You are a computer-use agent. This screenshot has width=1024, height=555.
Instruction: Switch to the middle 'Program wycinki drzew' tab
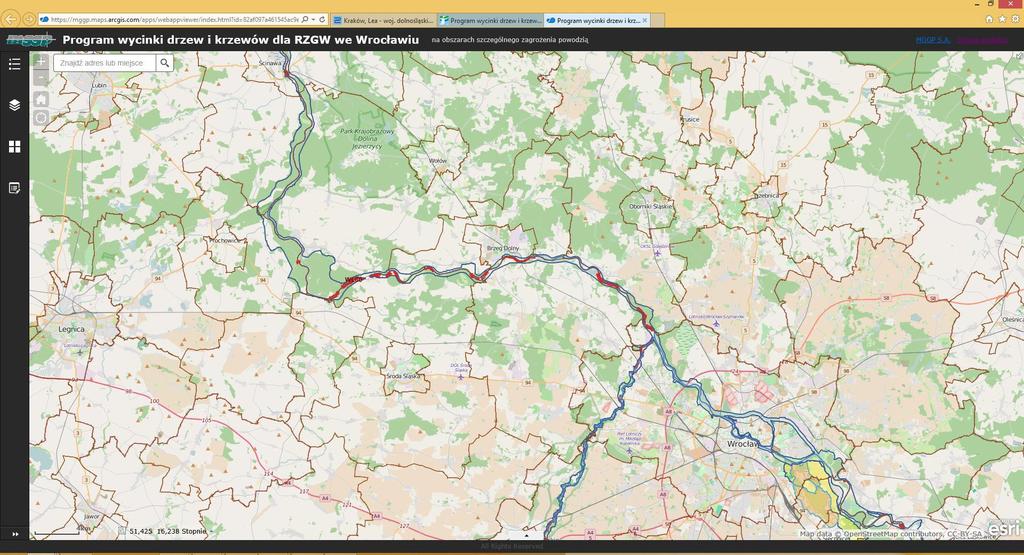coord(490,20)
